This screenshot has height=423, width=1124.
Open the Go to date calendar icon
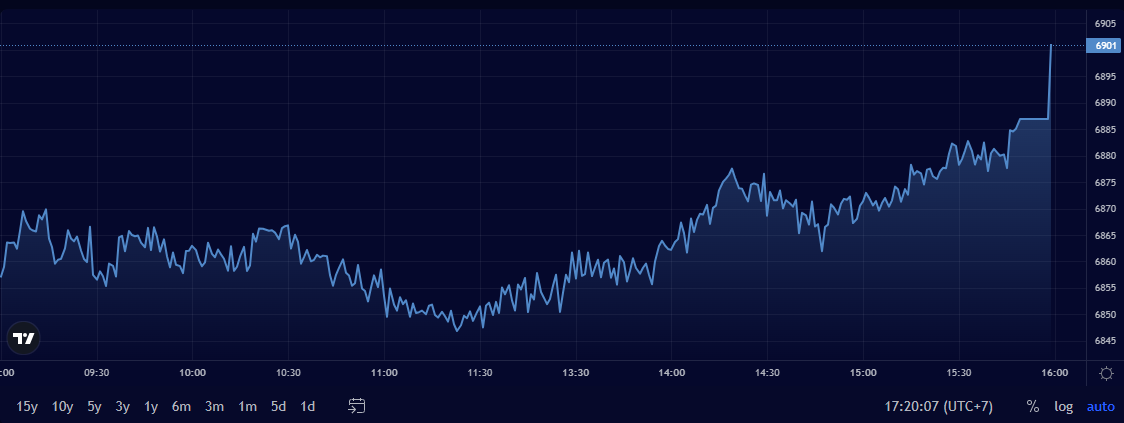(357, 406)
